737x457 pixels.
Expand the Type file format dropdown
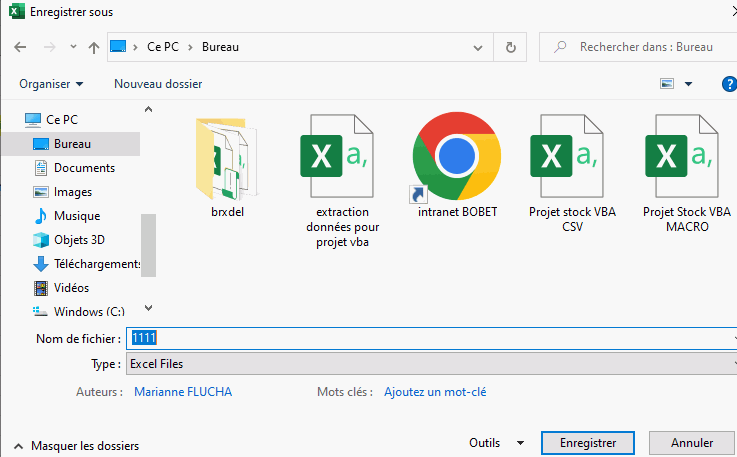430,364
